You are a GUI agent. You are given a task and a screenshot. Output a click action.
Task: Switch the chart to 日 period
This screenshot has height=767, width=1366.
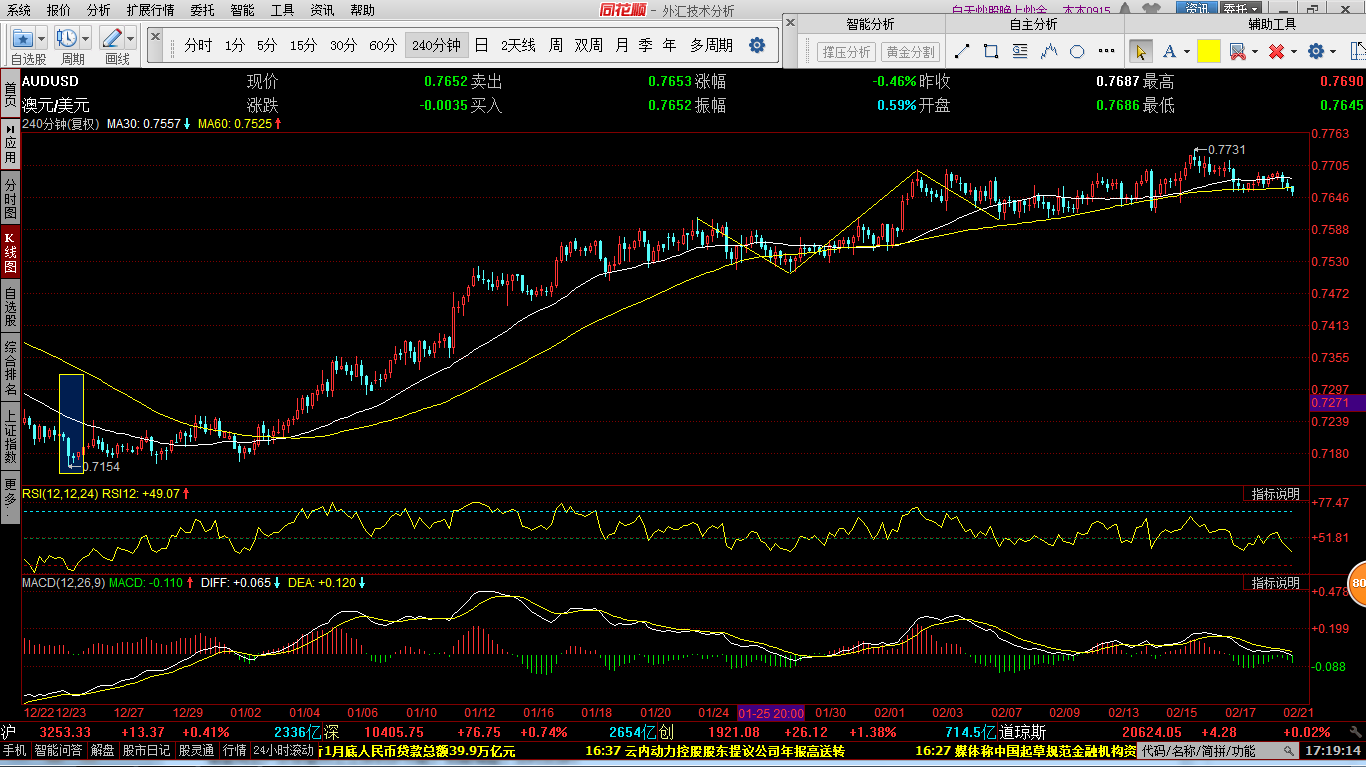coord(481,46)
